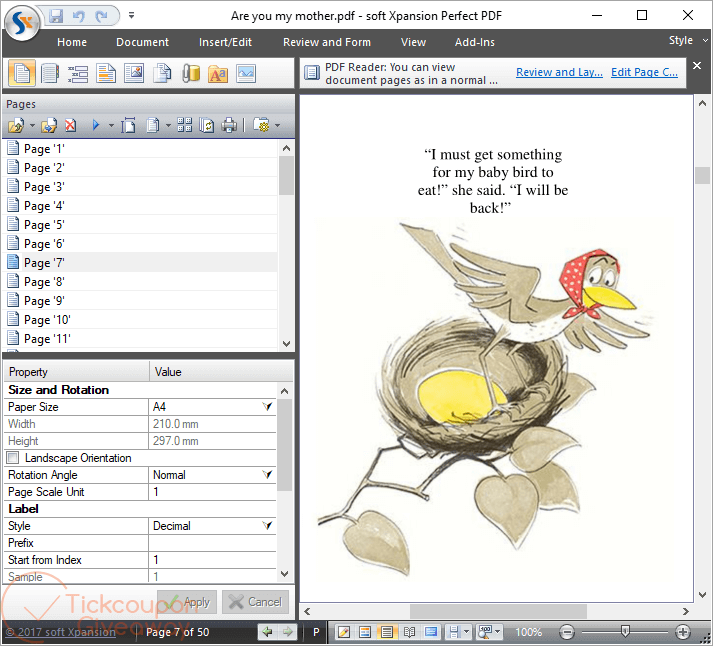This screenshot has height=646, width=713.
Task: Follow the Edit Page C... link
Action: click(644, 72)
